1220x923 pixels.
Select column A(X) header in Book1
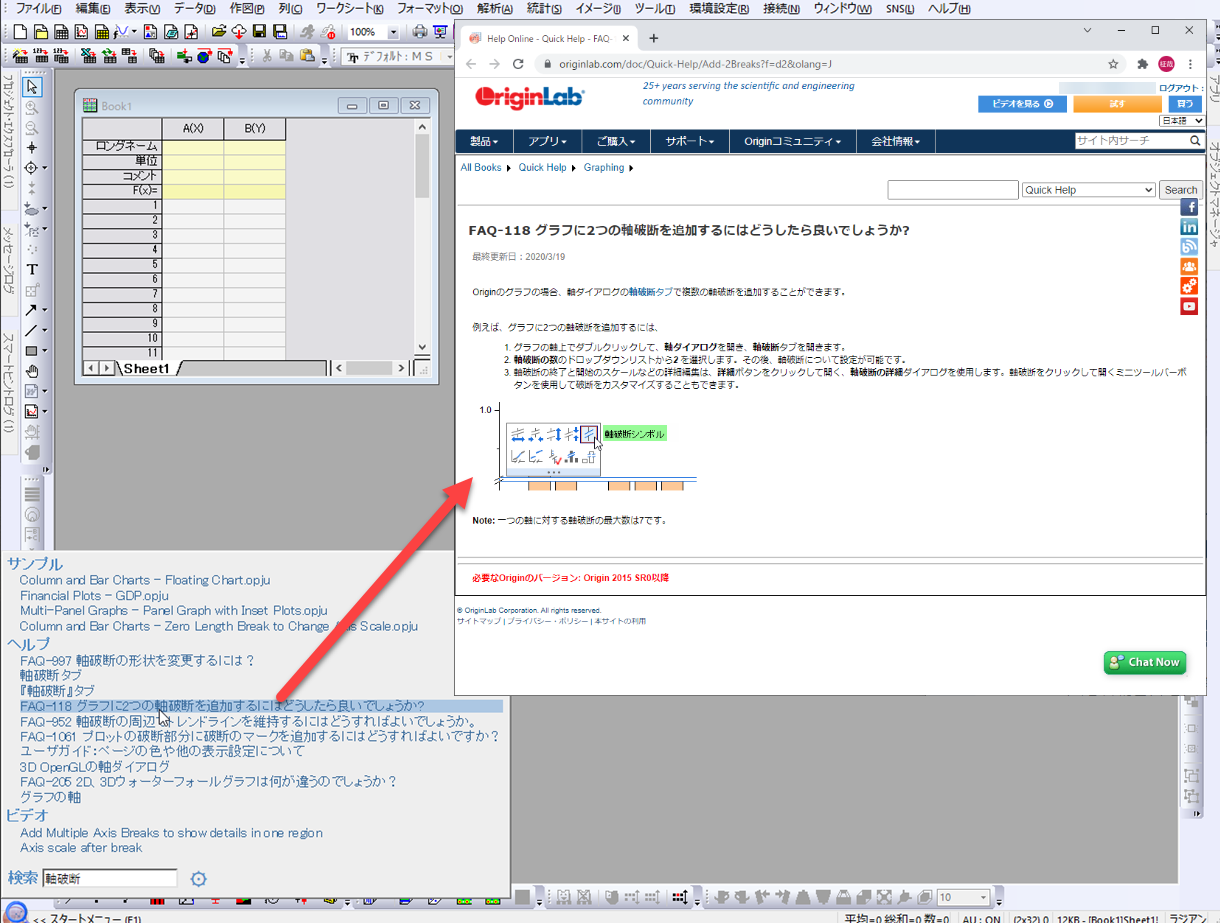coord(193,129)
